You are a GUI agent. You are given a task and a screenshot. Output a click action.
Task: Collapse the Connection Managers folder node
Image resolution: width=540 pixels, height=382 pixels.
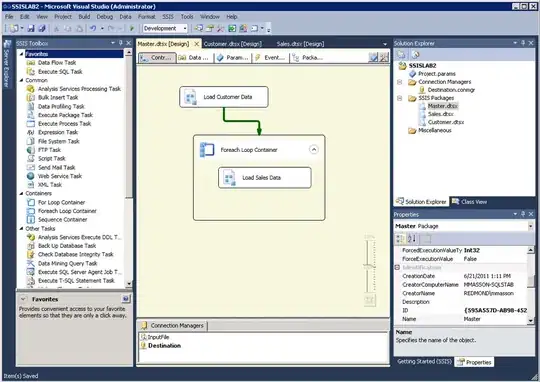pyautogui.click(x=399, y=82)
